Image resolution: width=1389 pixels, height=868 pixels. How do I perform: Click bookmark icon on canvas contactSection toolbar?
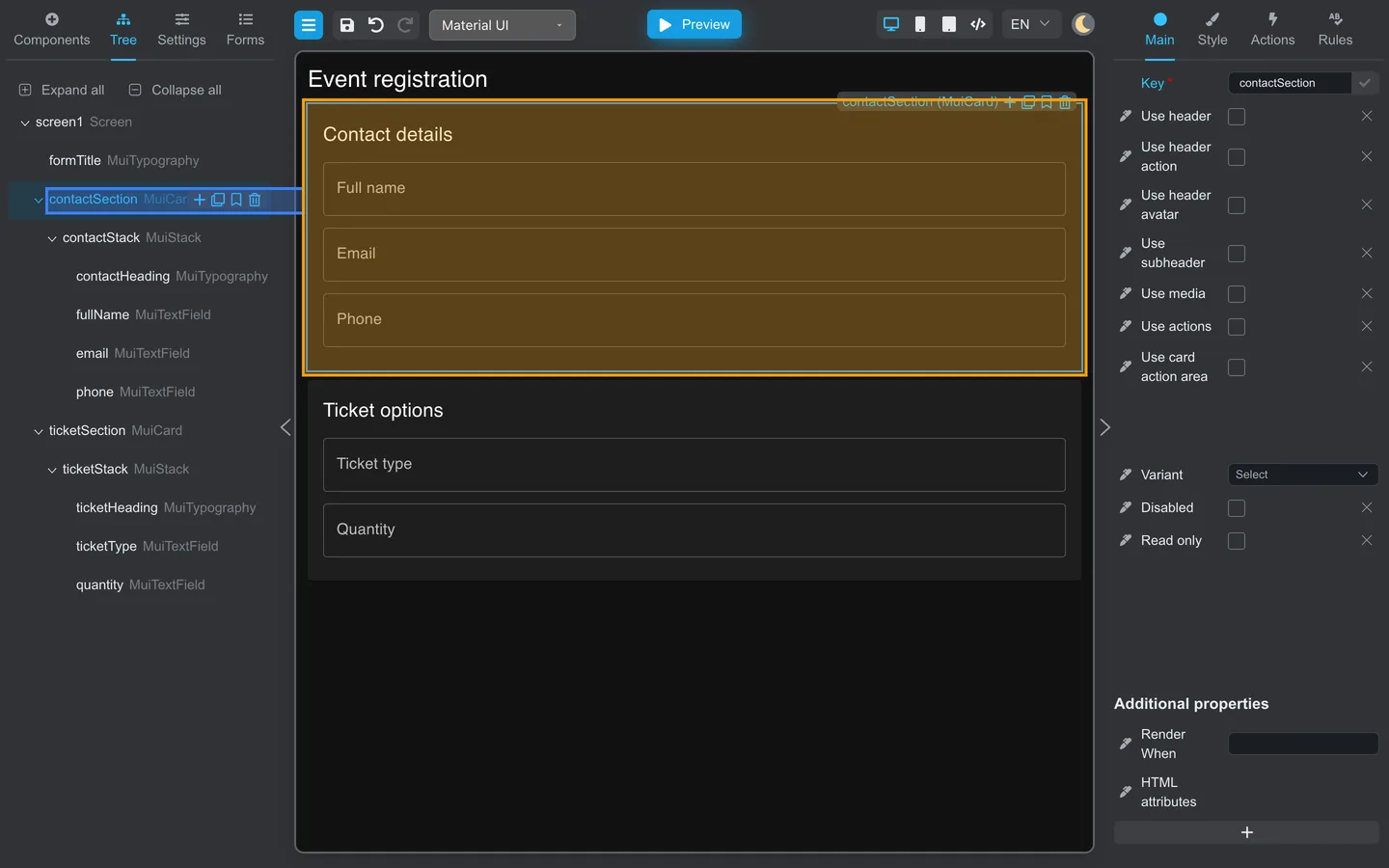tap(1047, 101)
